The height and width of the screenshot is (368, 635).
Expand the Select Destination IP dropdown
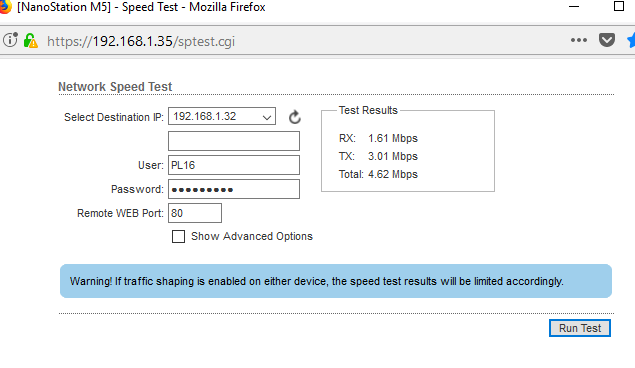pyautogui.click(x=222, y=116)
